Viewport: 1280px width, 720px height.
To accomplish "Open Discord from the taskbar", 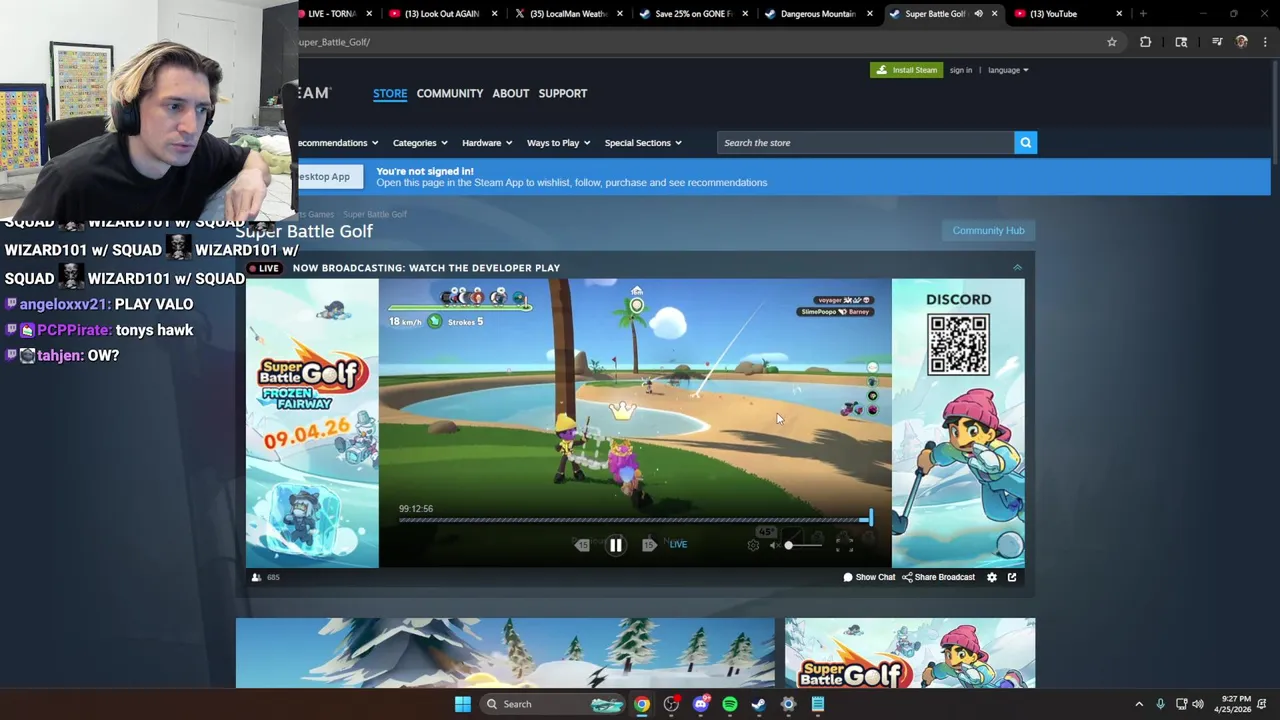I will pyautogui.click(x=700, y=704).
